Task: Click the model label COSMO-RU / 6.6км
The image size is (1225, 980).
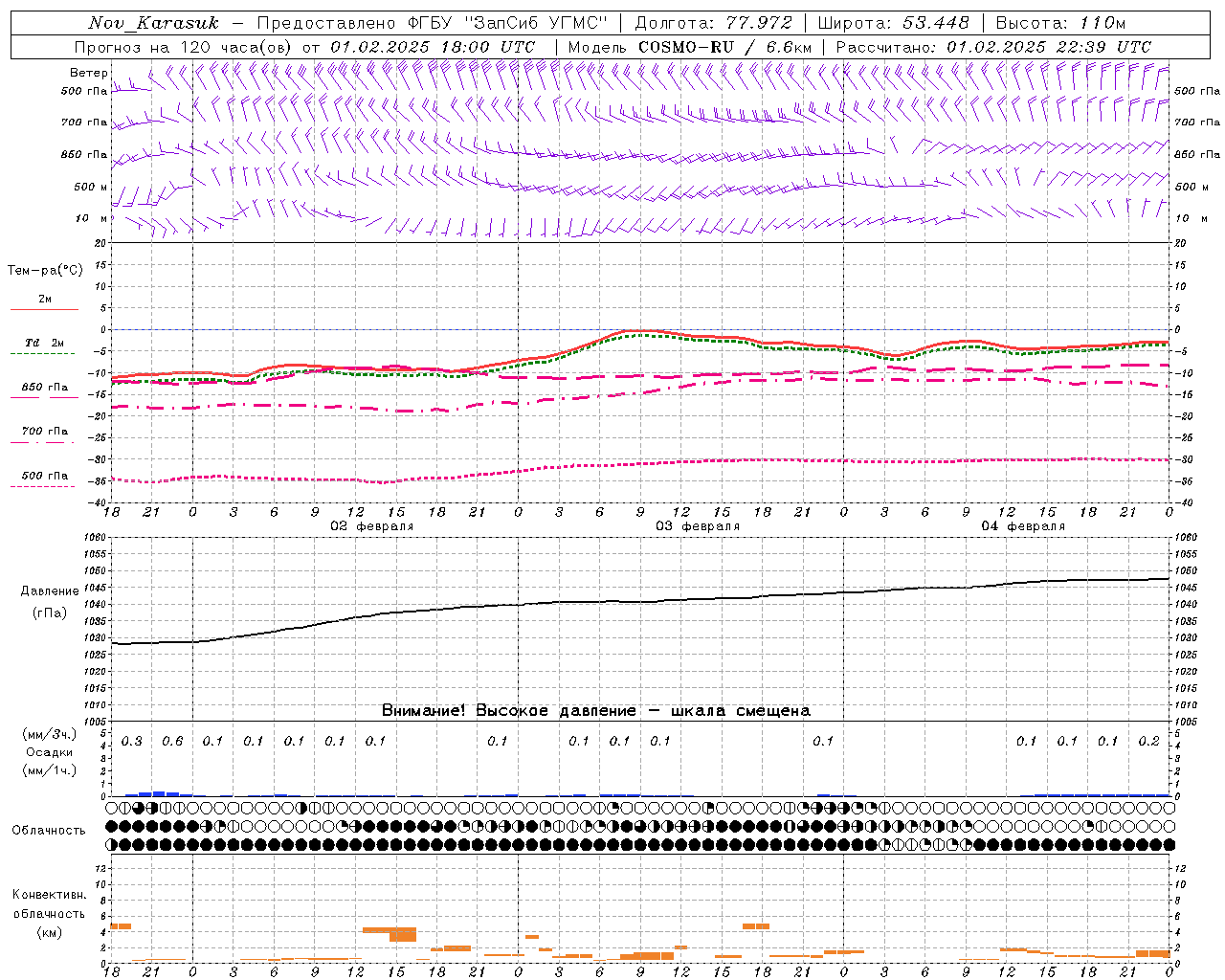Action: [x=724, y=47]
